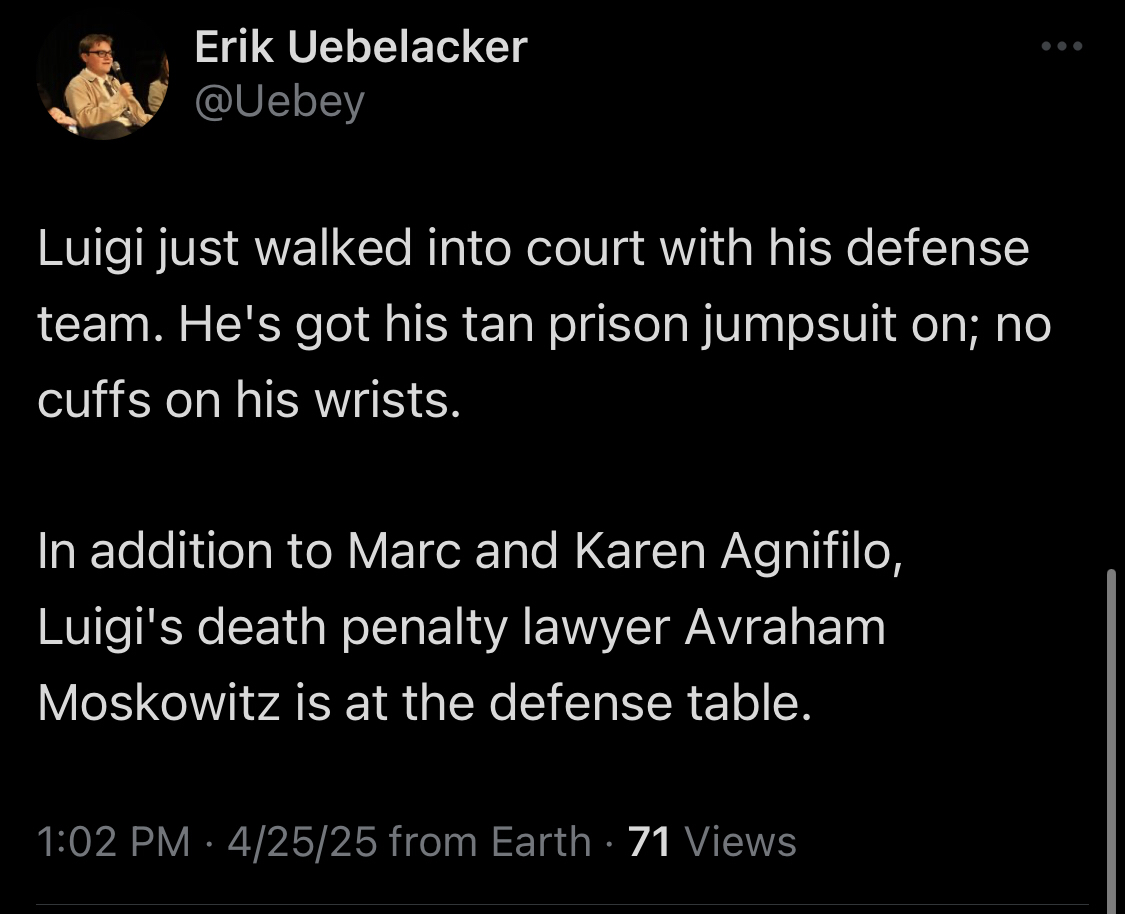Click the vertical scrollbar thumb on right

[1111, 741]
